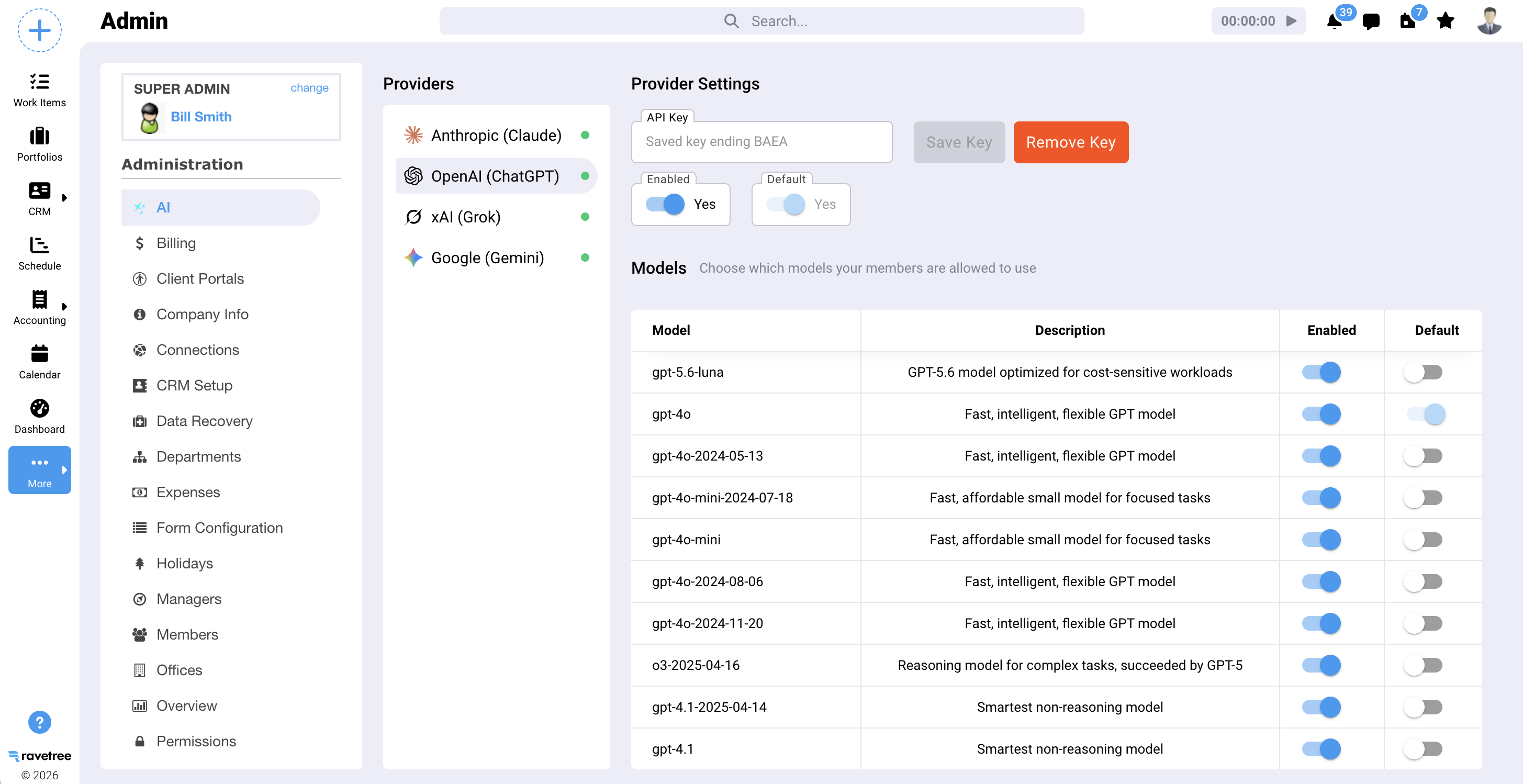Open the chat messages icon

(x=1371, y=22)
